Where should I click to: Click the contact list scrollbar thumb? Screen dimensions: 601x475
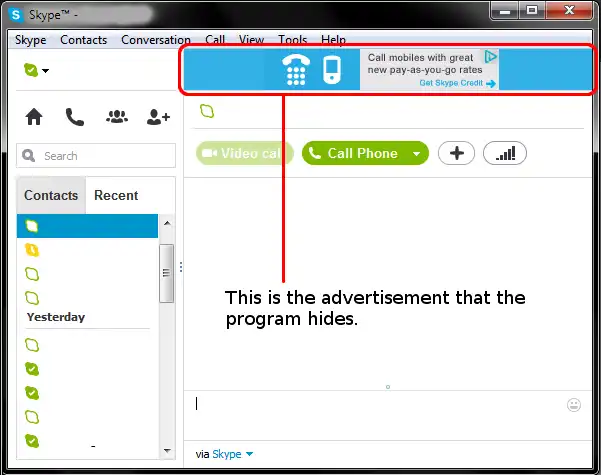pos(166,273)
